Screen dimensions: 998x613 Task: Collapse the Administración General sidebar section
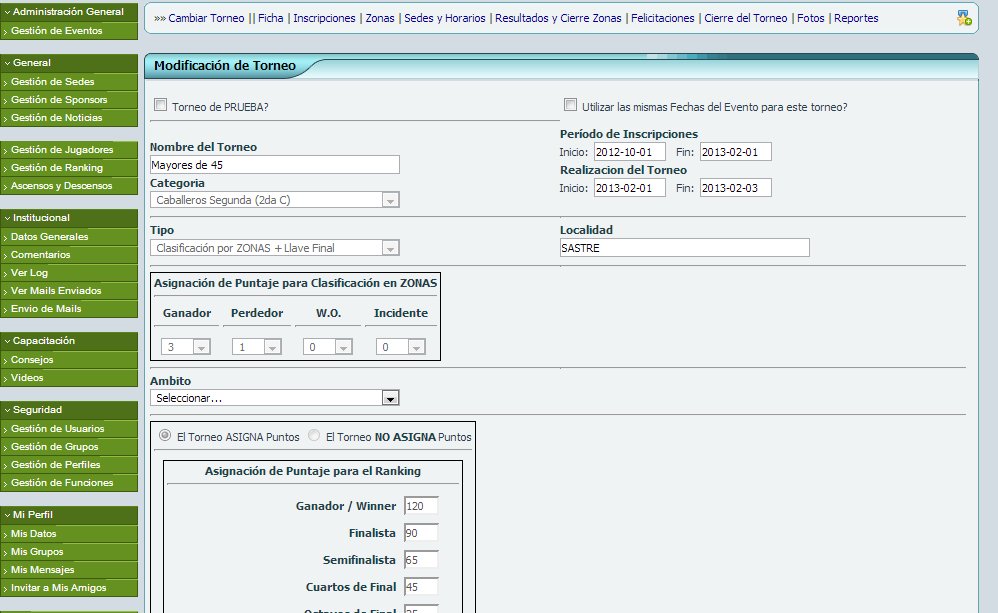click(68, 12)
